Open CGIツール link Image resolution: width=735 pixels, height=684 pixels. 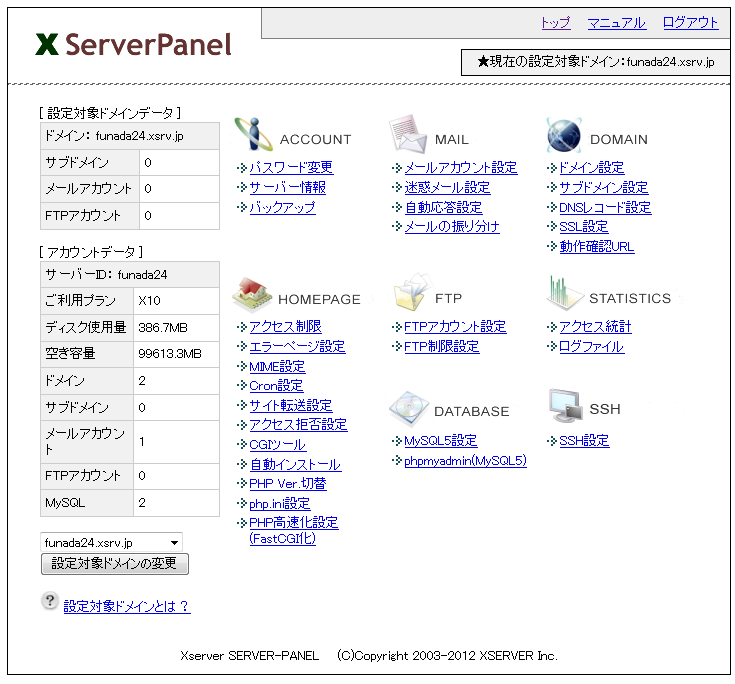coord(277,444)
